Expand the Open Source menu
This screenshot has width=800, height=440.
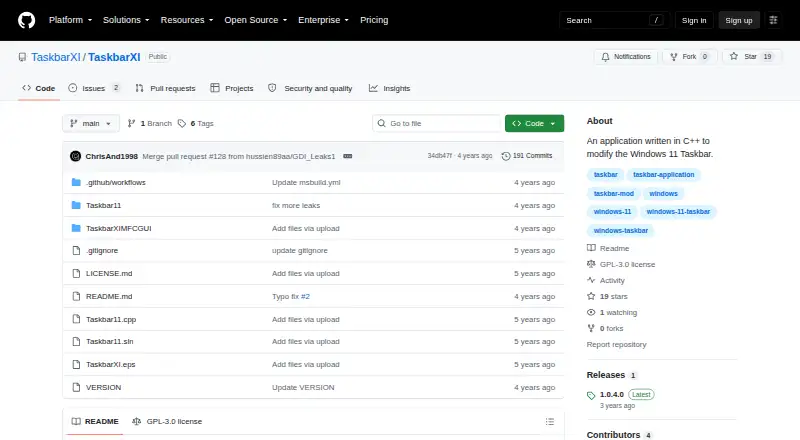(x=256, y=20)
